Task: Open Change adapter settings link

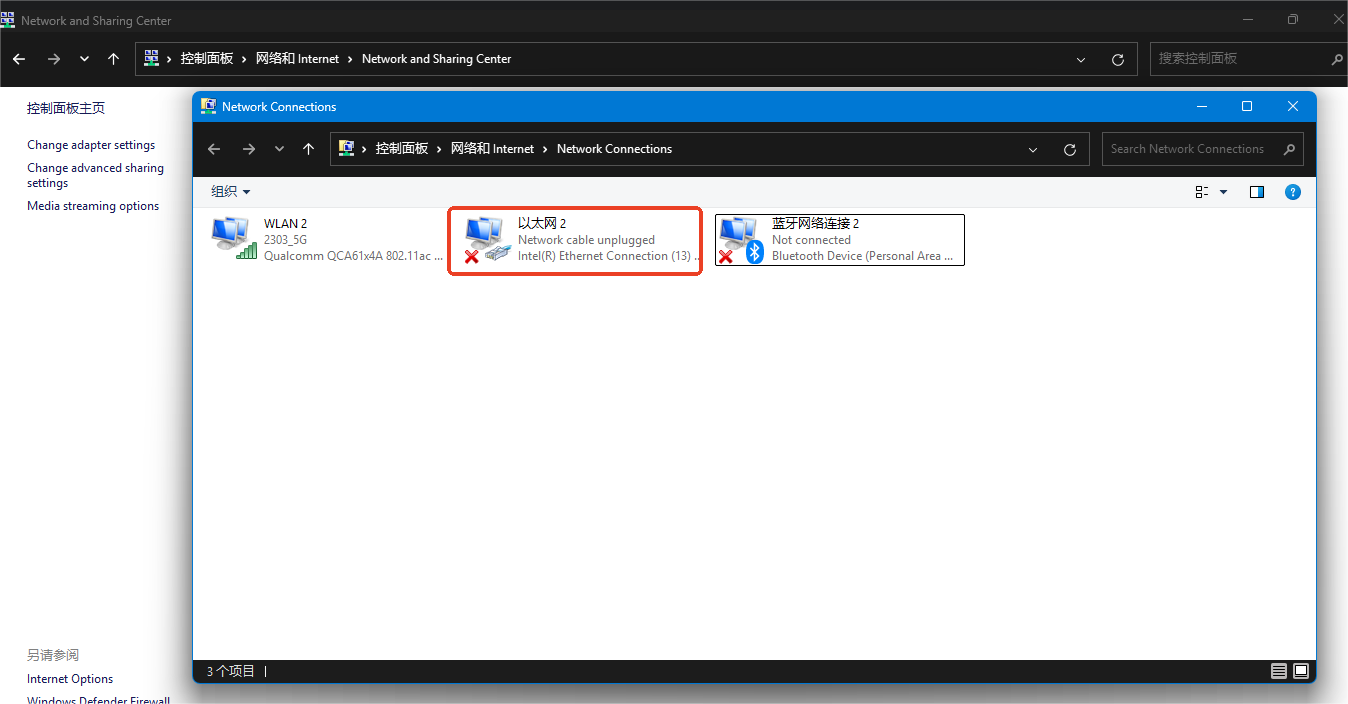Action: 91,145
